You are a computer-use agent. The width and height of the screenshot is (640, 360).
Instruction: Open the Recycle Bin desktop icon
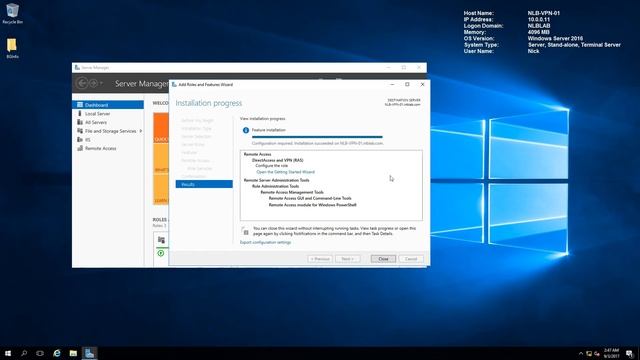pyautogui.click(x=12, y=13)
